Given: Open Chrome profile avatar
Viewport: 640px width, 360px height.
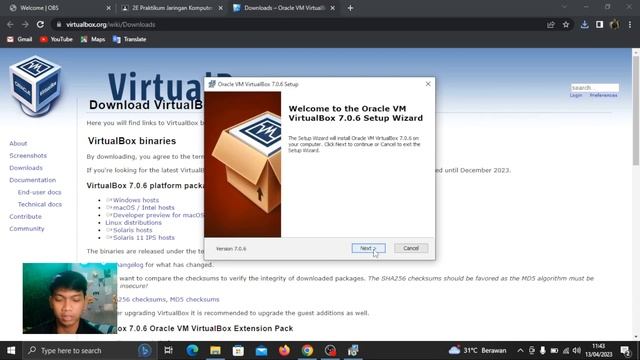Looking at the screenshot, I should (614, 24).
